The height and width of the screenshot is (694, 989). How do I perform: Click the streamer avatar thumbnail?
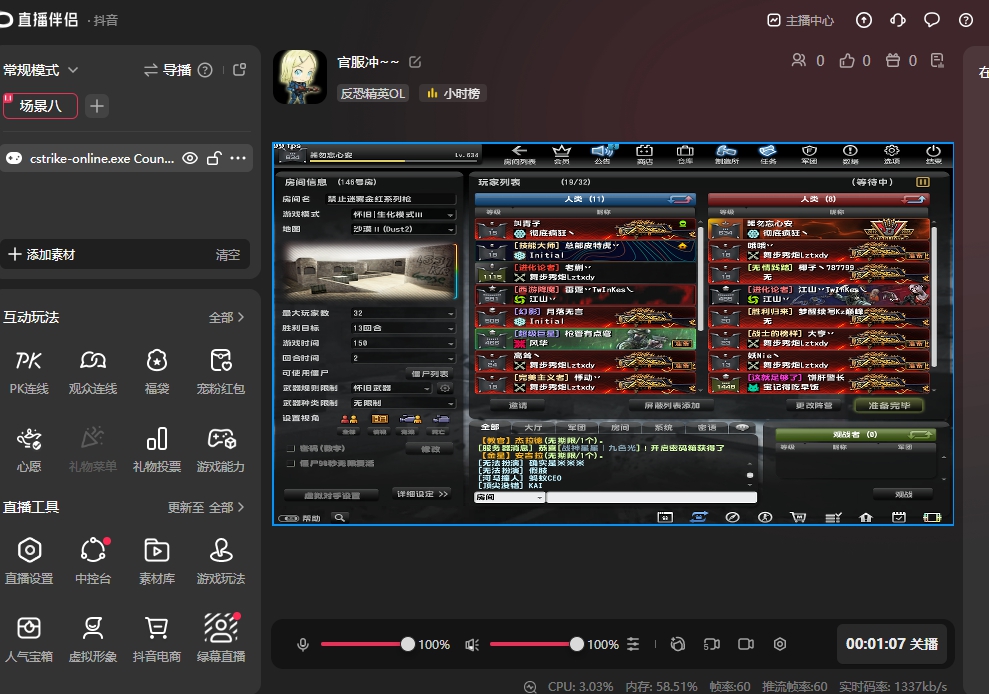pos(300,77)
